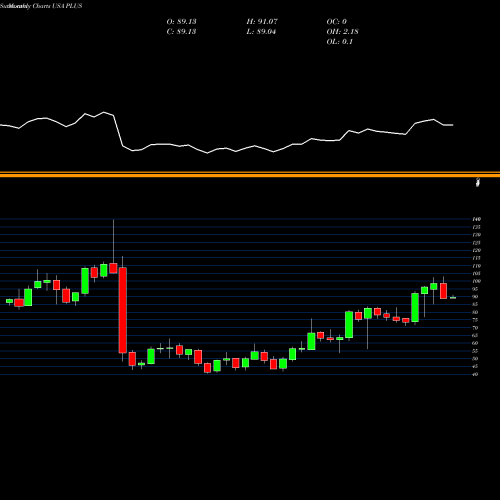Viewport: 500px width, 500px height.
Task: Click the "OL: 0.1" reading
Action: [x=340, y=42]
